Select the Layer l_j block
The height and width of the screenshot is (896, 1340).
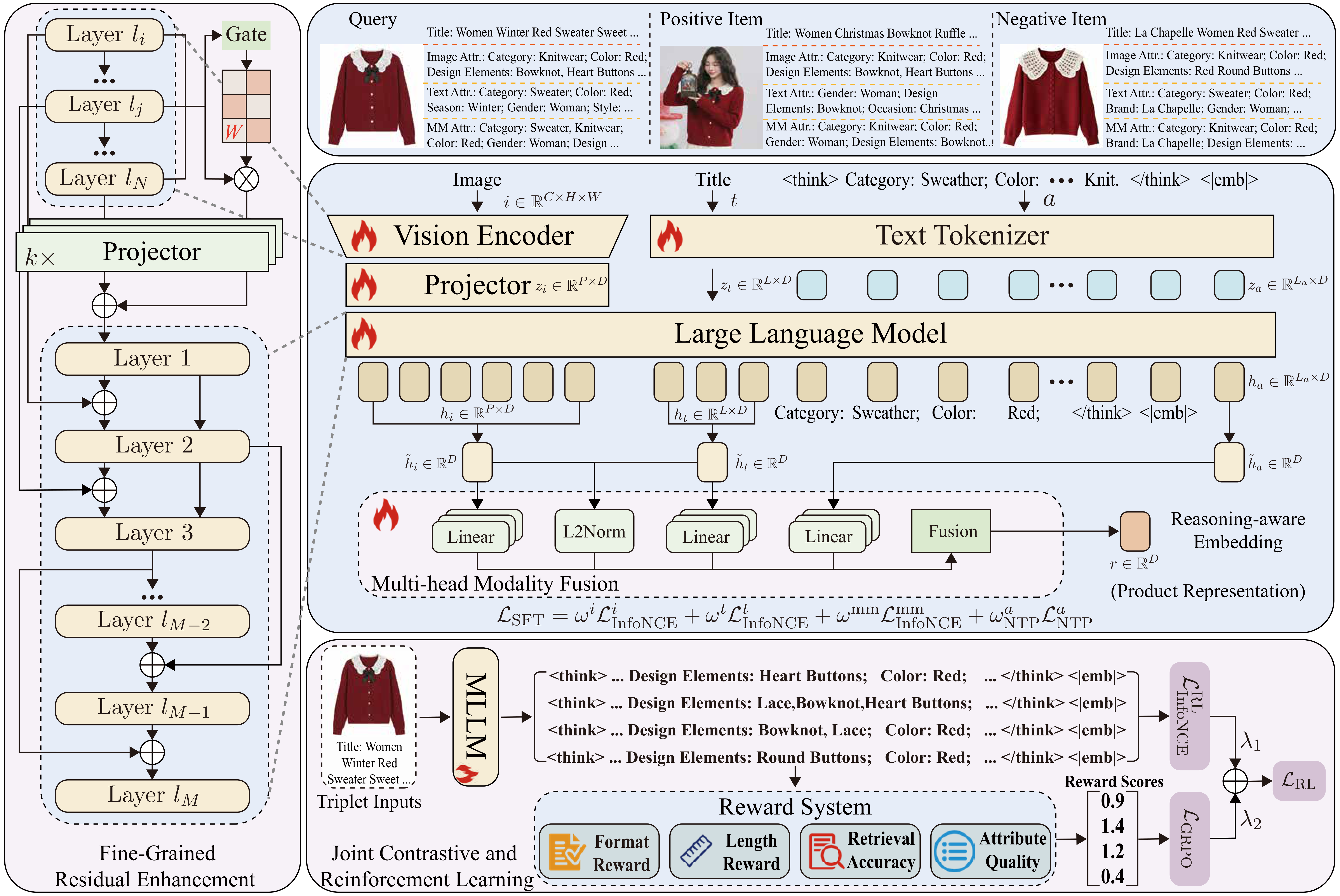point(104,106)
